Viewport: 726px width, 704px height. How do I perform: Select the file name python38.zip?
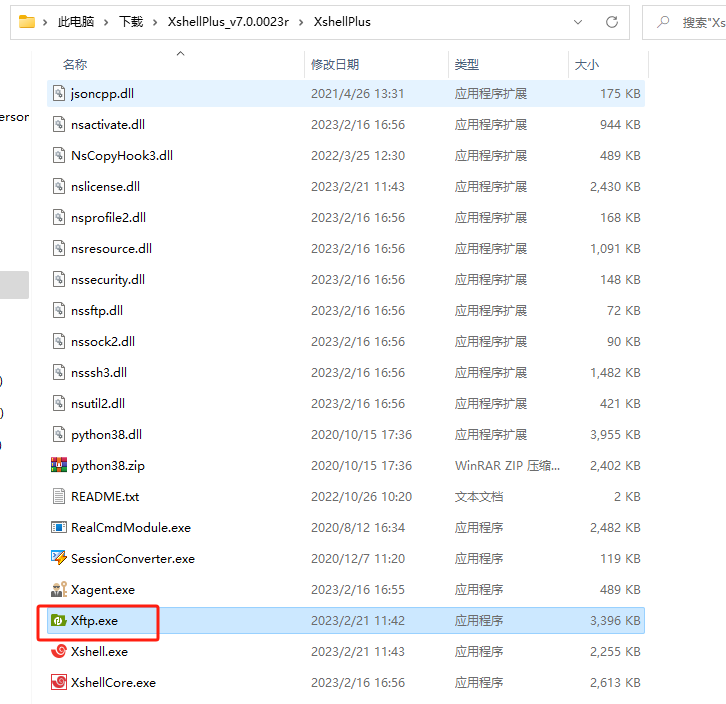point(108,466)
